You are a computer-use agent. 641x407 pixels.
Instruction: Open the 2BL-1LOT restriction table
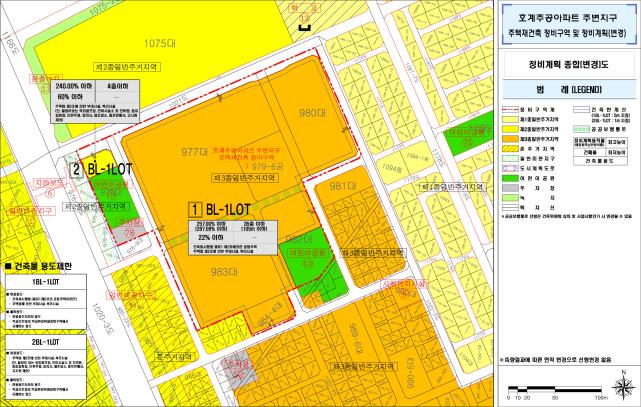coord(47,367)
